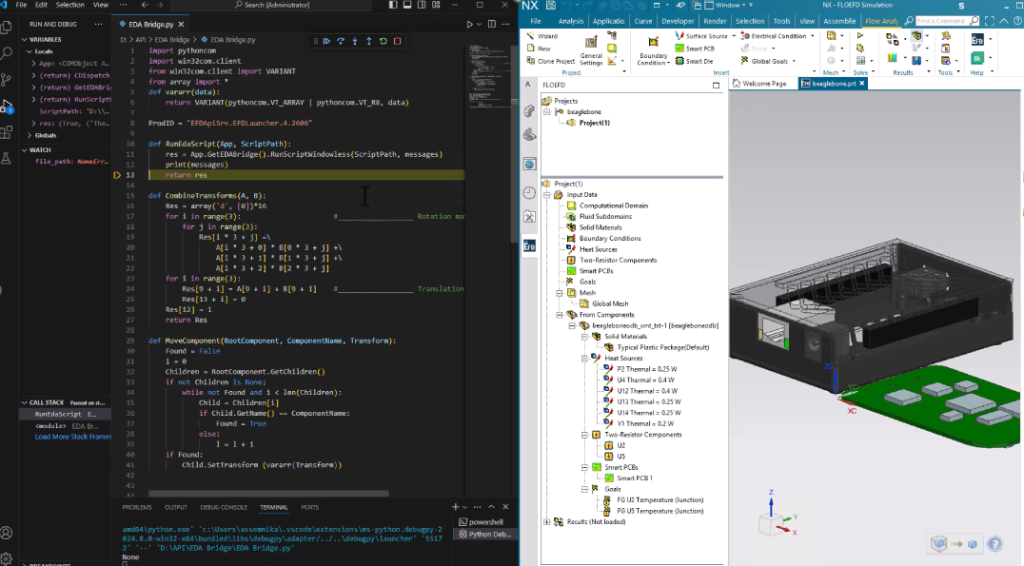This screenshot has width=1024, height=566.
Task: Collapse the Input Data tree node
Action: [547, 195]
